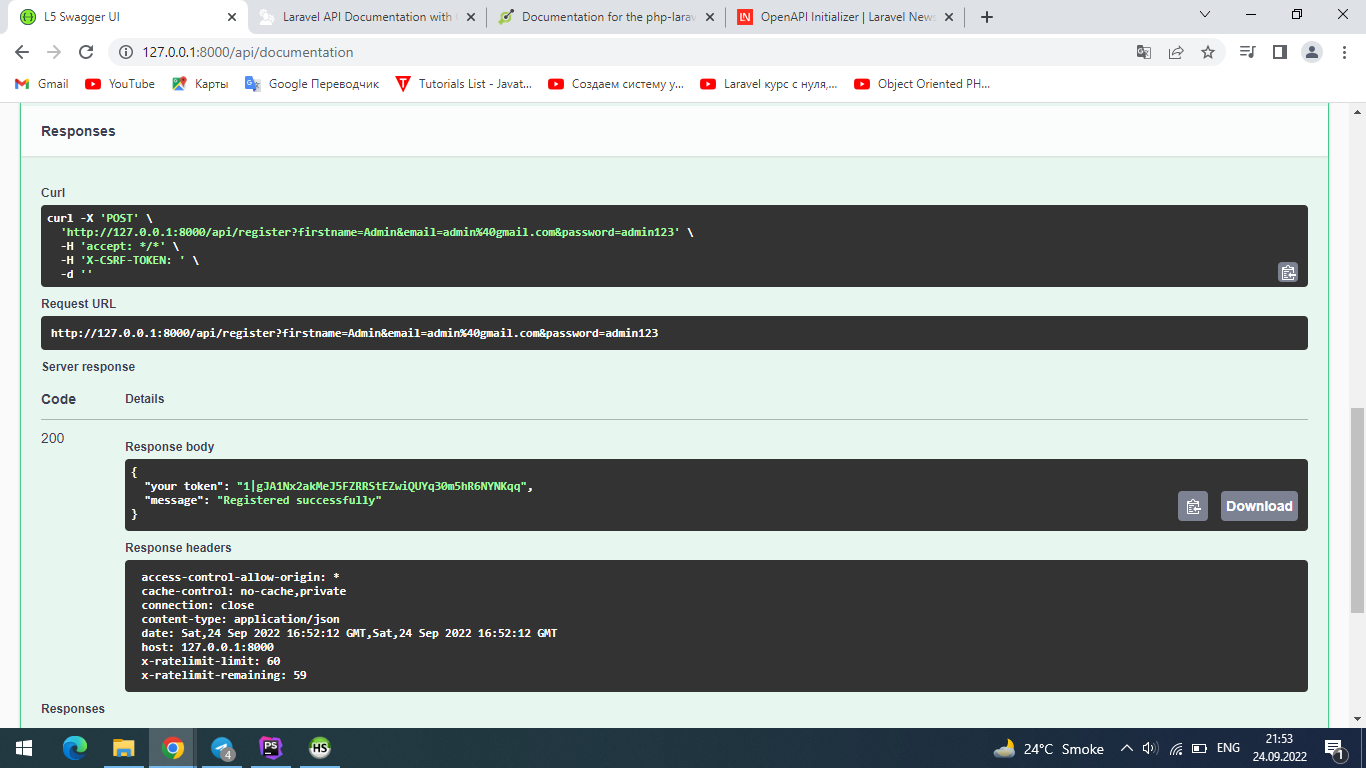The image size is (1366, 768).
Task: Open Windows notifications in the system tray
Action: (1334, 748)
